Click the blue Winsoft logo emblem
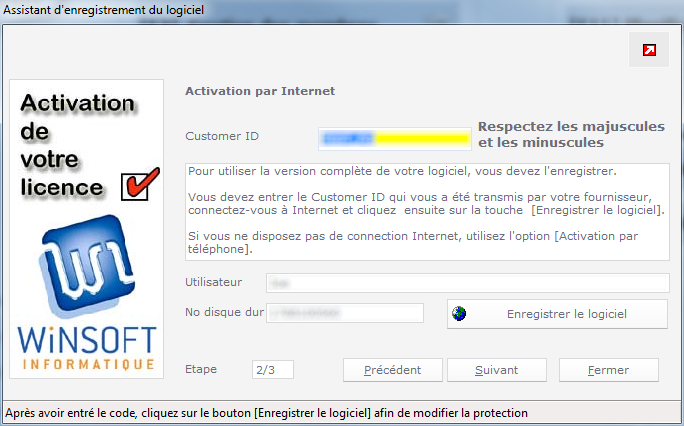 pyautogui.click(x=86, y=266)
